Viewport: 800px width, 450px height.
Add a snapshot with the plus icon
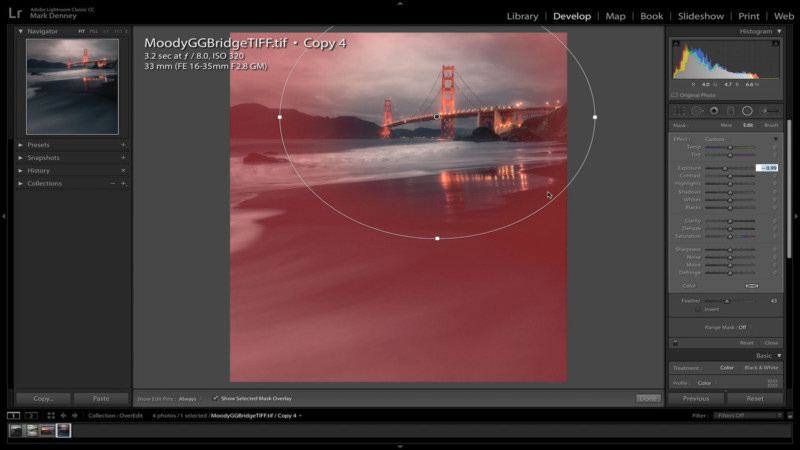(123, 158)
